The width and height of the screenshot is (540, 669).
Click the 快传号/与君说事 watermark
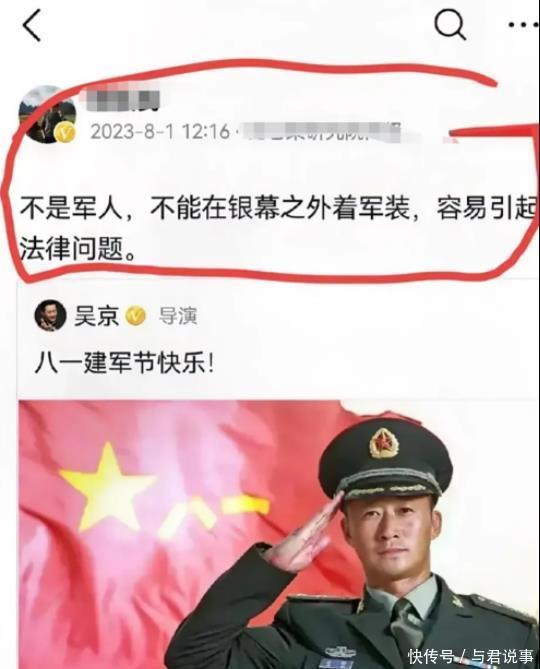pyautogui.click(x=471, y=656)
